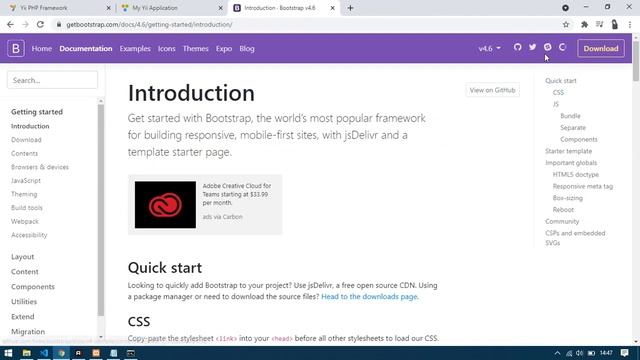Open the Slack icon in navbar

coord(548,47)
